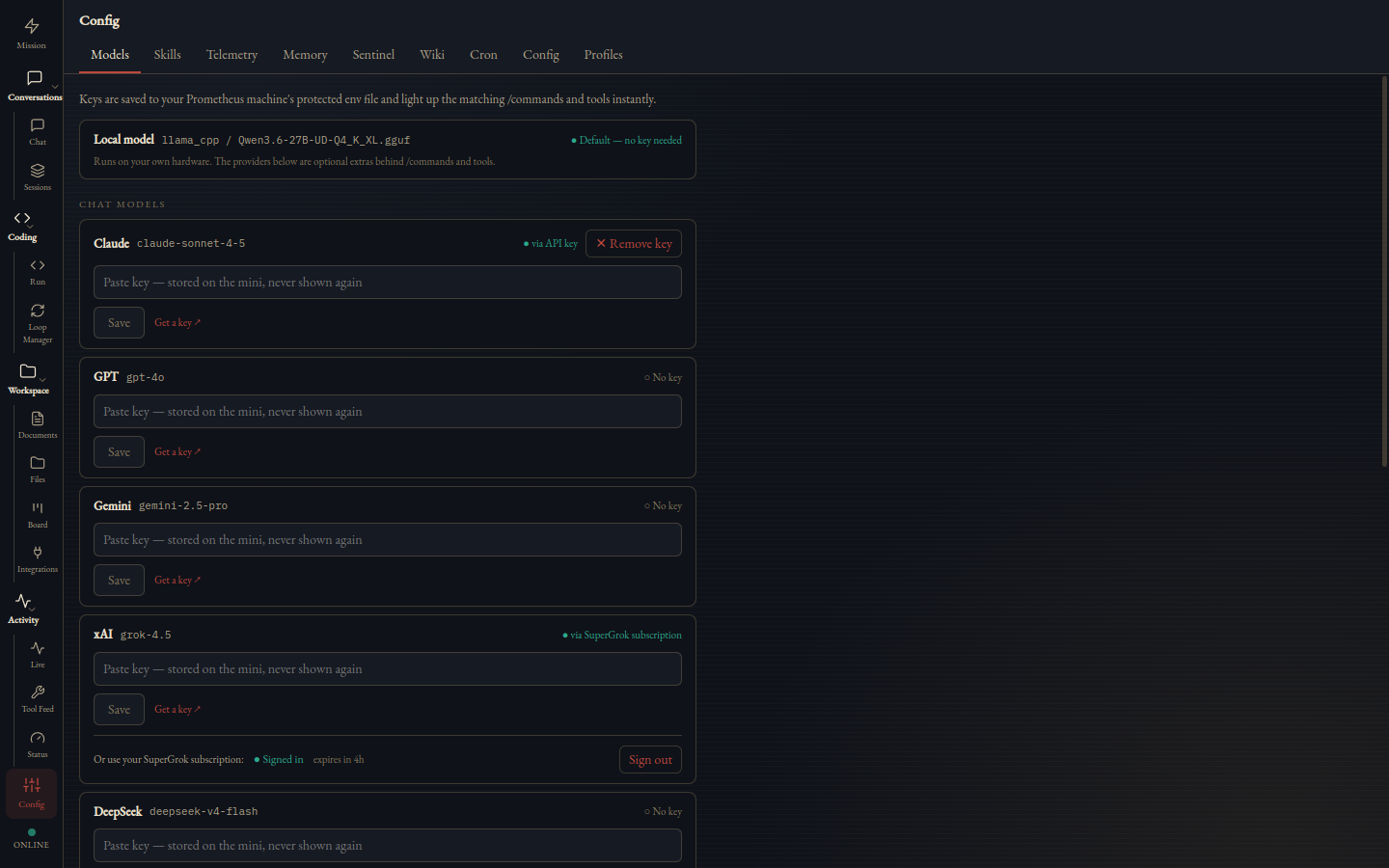Save the Gemini key
1389x868 pixels.
pyautogui.click(x=119, y=581)
